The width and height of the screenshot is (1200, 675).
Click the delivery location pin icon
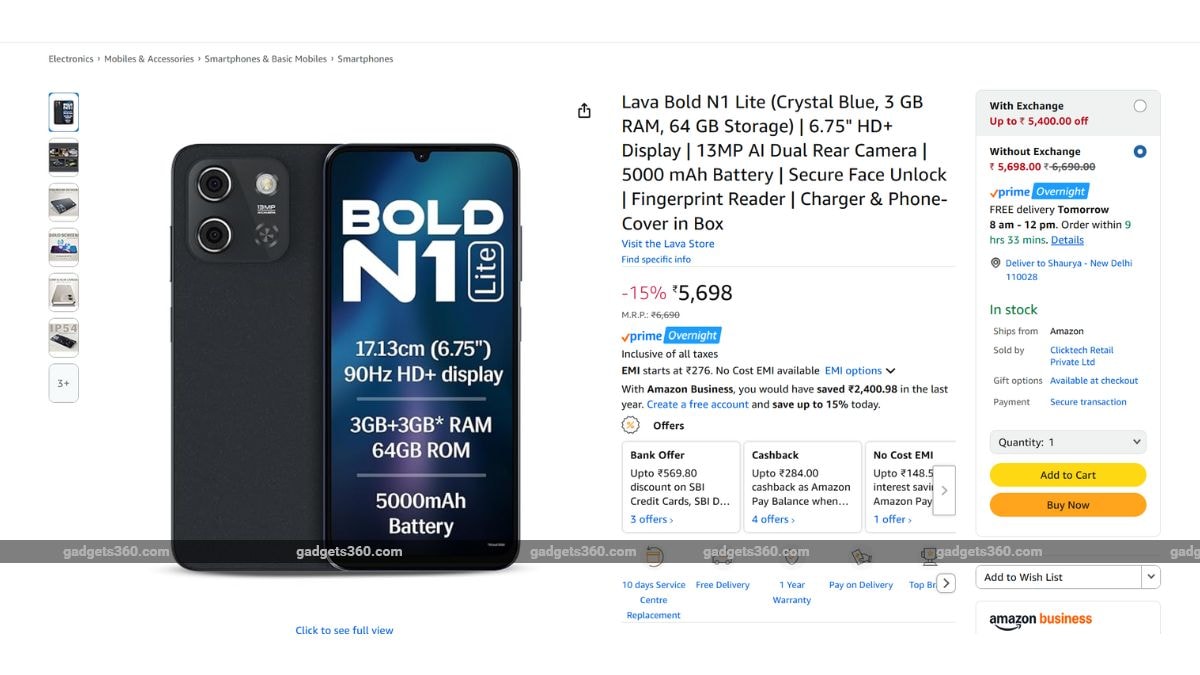pos(995,263)
